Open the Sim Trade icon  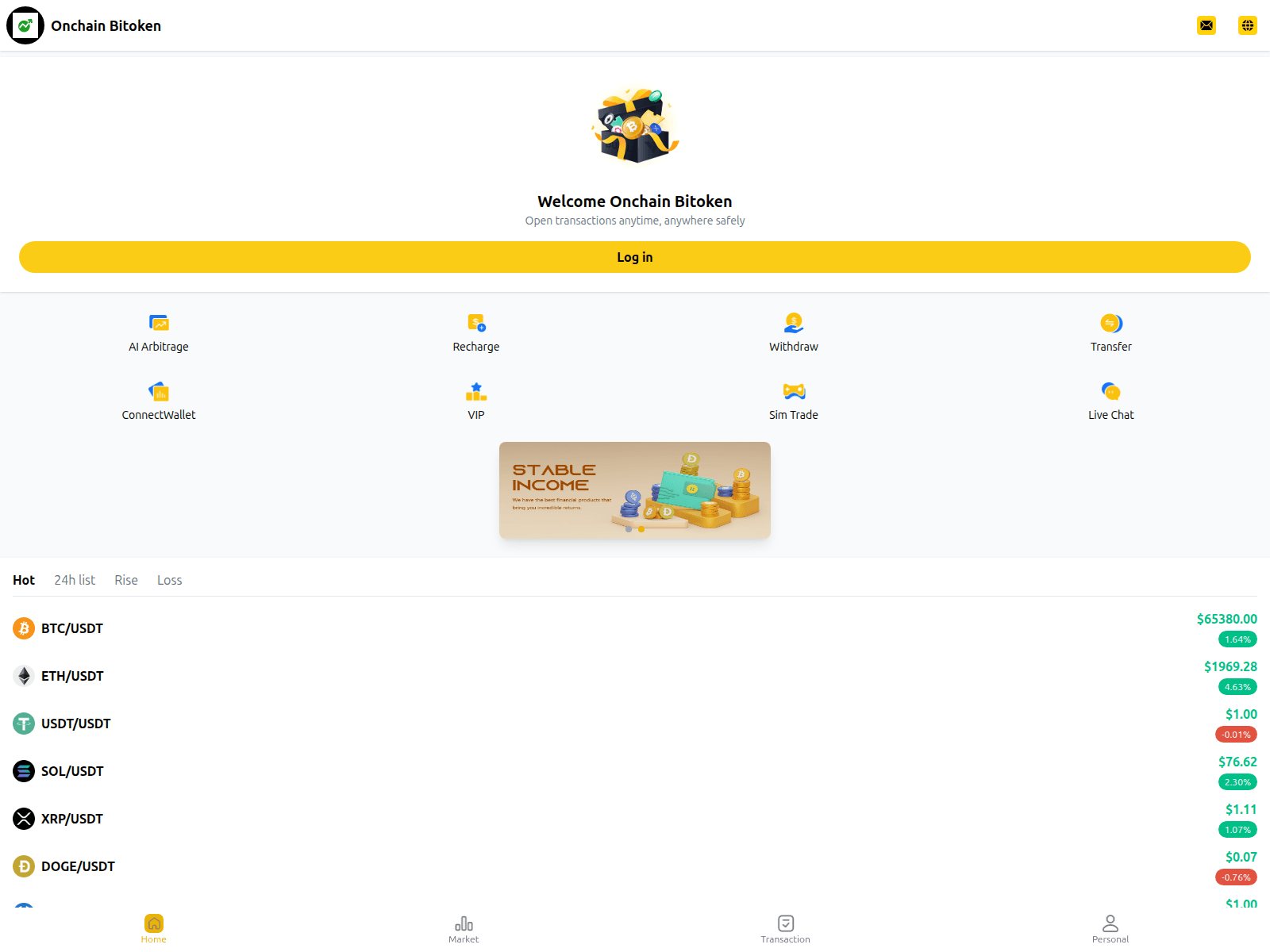[x=794, y=391]
